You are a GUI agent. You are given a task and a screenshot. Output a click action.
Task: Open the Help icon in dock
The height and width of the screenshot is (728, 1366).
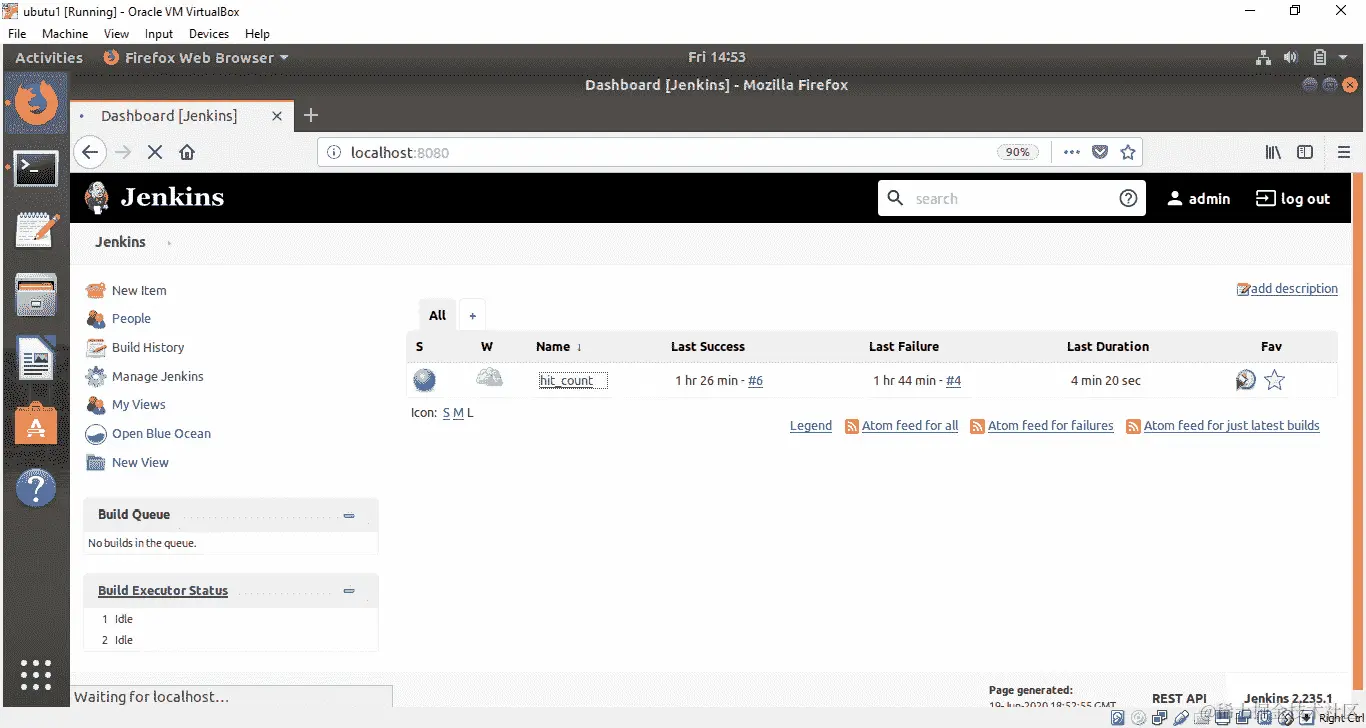(x=36, y=488)
